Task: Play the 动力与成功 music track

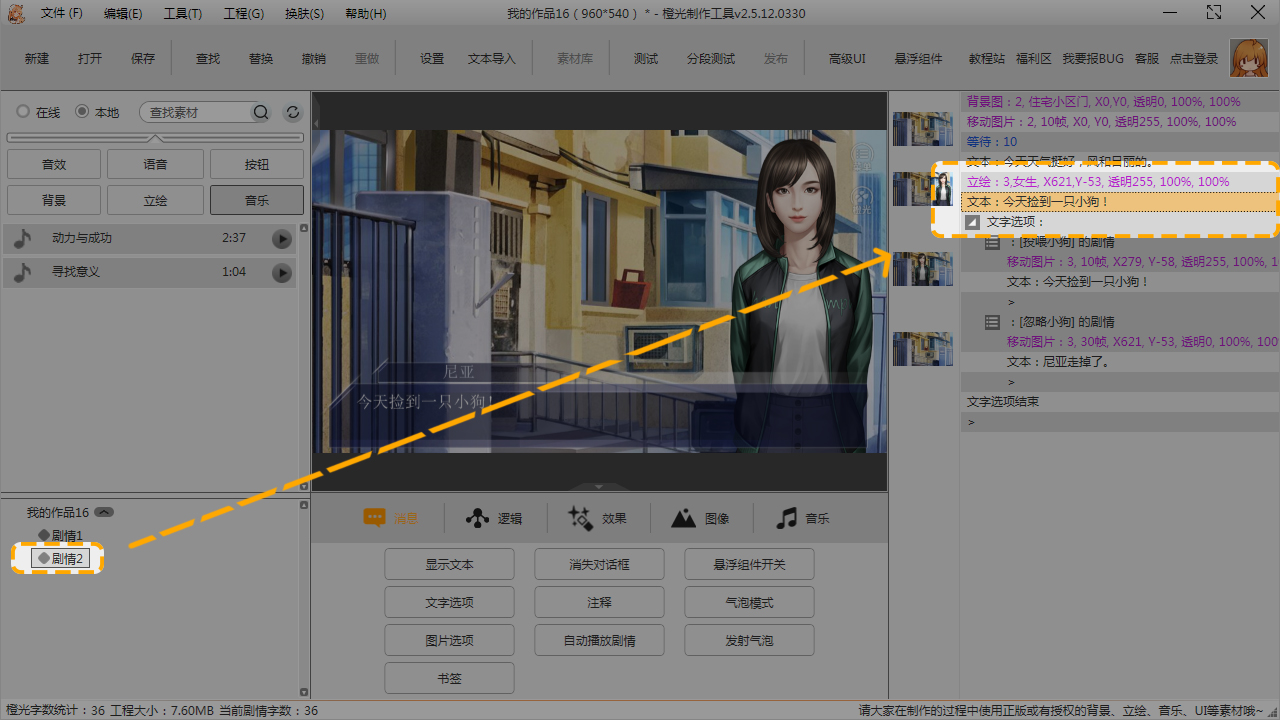Action: 282,239
